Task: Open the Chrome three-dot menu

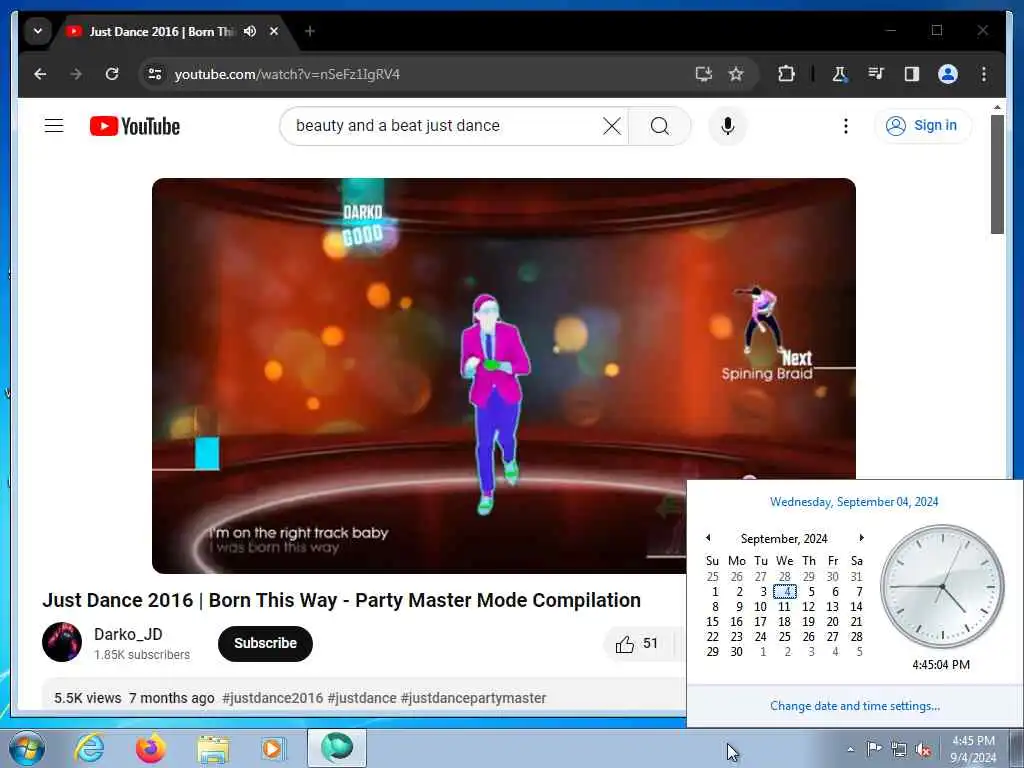Action: tap(984, 74)
